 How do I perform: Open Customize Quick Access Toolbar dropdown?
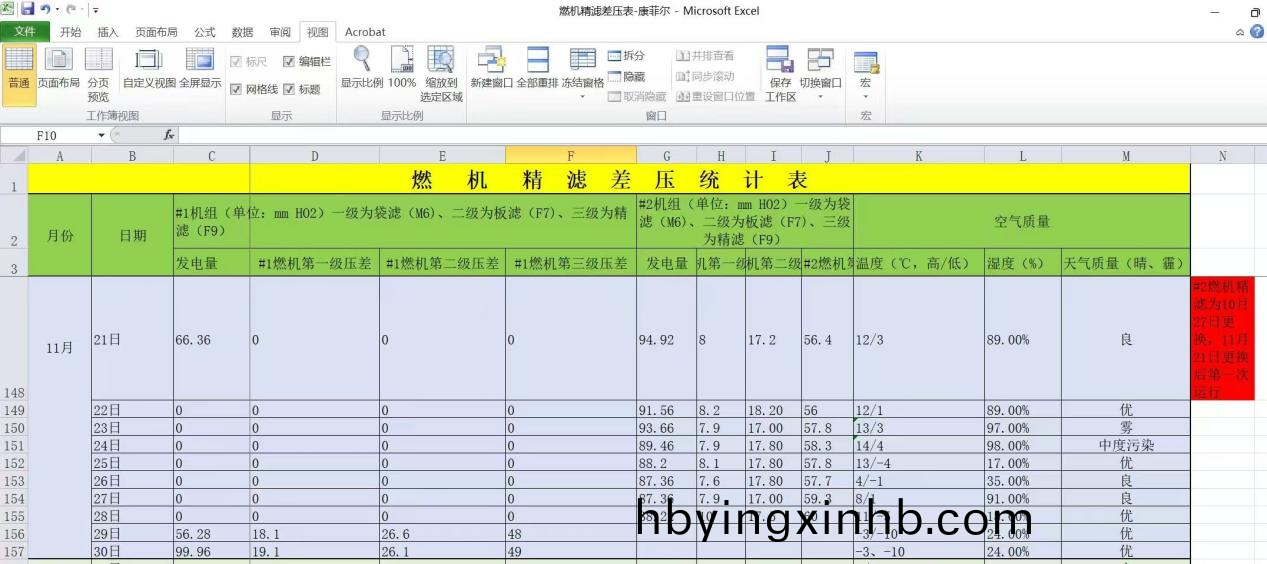click(96, 10)
